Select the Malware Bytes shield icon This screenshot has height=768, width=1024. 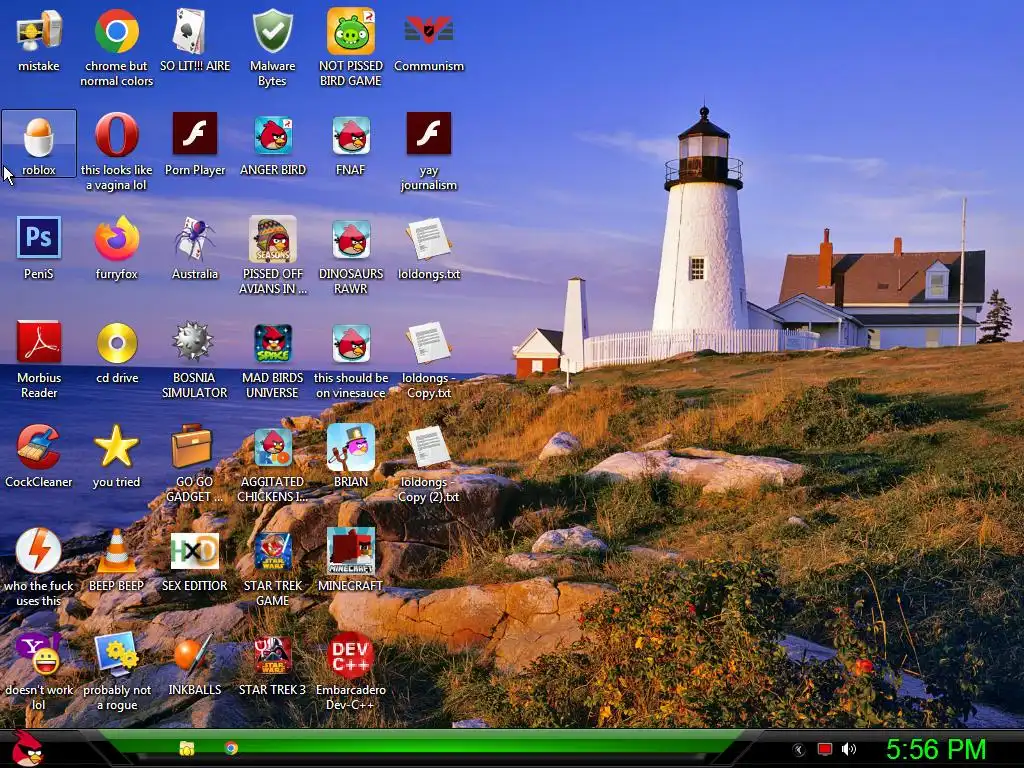tap(272, 31)
